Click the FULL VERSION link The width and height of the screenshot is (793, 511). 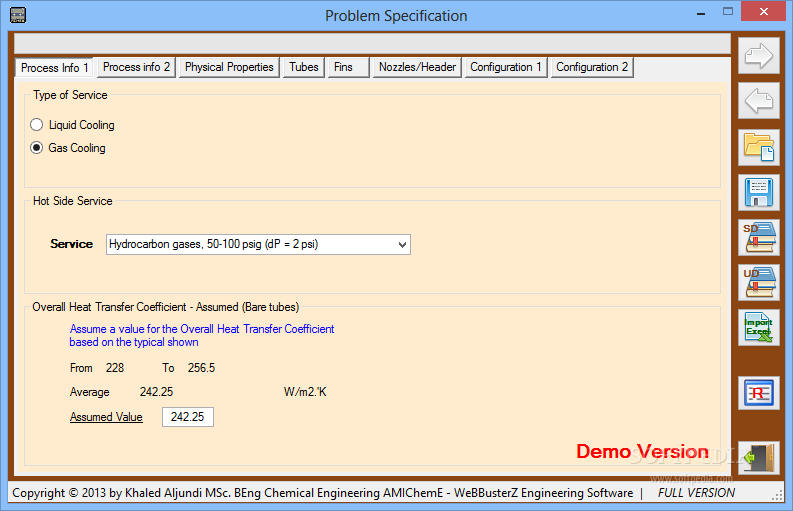tap(696, 493)
